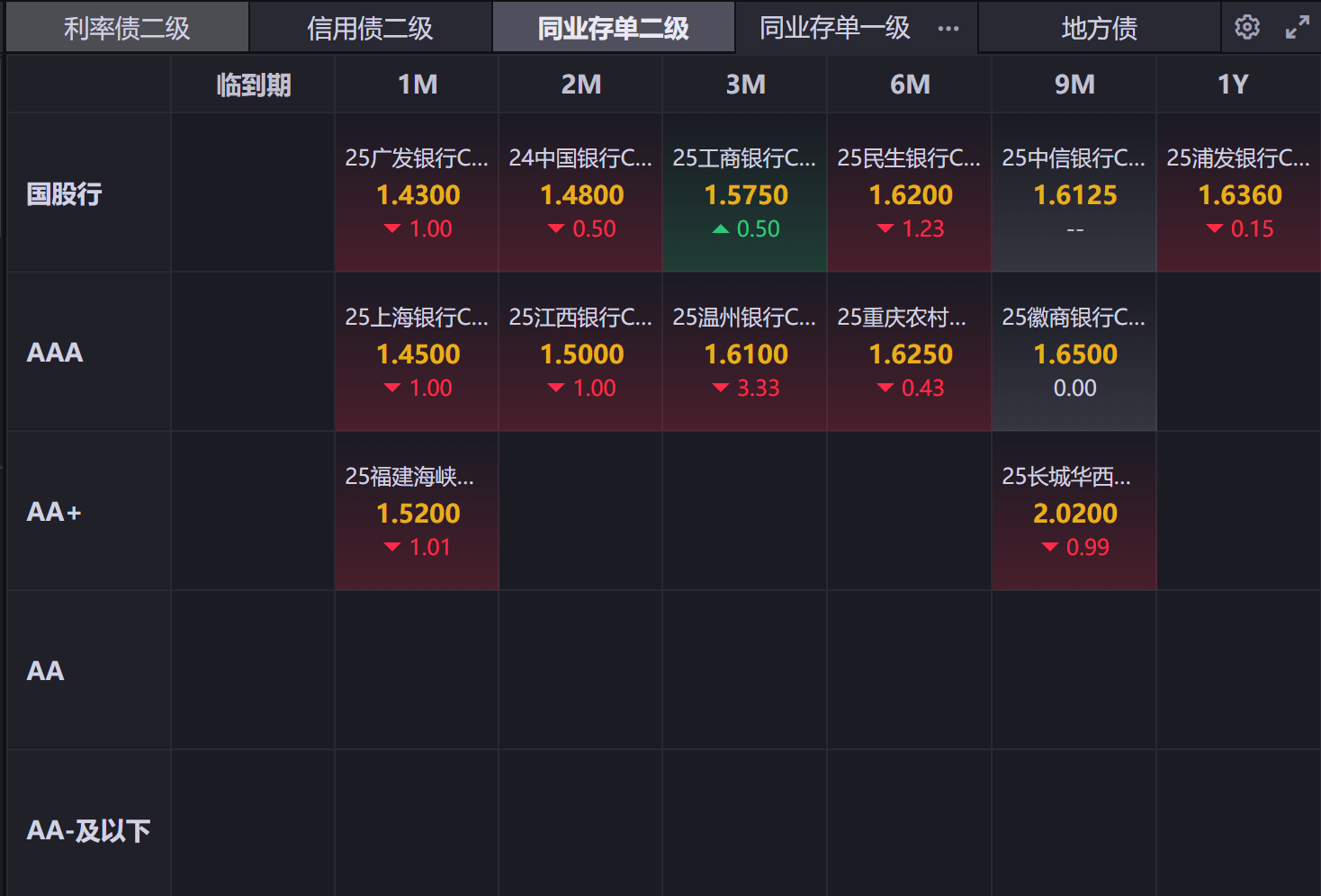Switch to the 利率债二级 tab
1321x896 pixels.
click(x=127, y=28)
